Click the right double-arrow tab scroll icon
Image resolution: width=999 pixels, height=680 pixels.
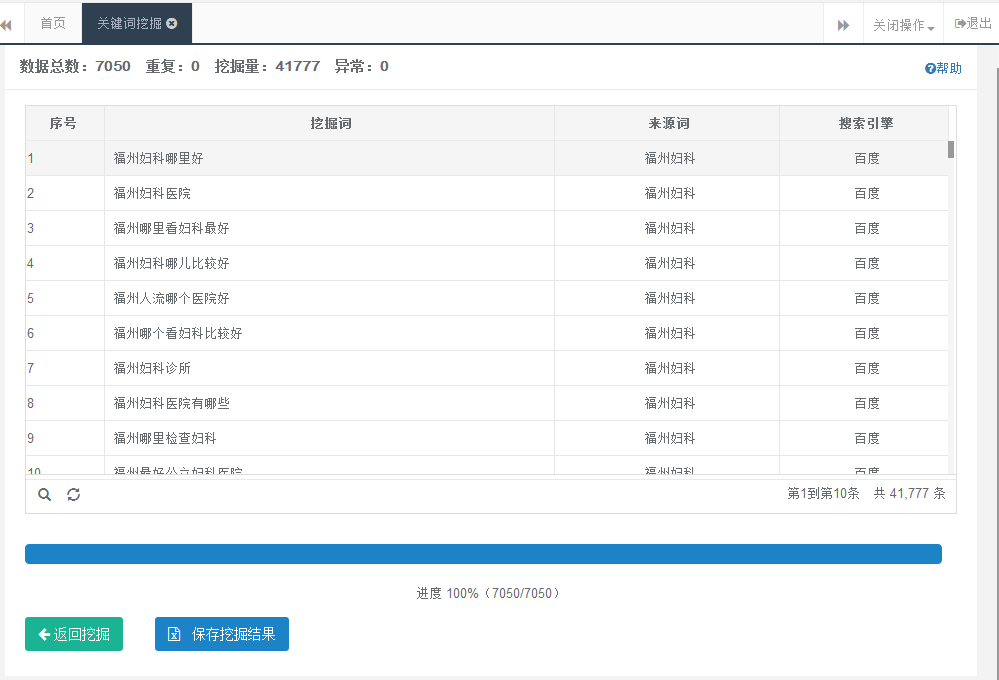click(843, 23)
